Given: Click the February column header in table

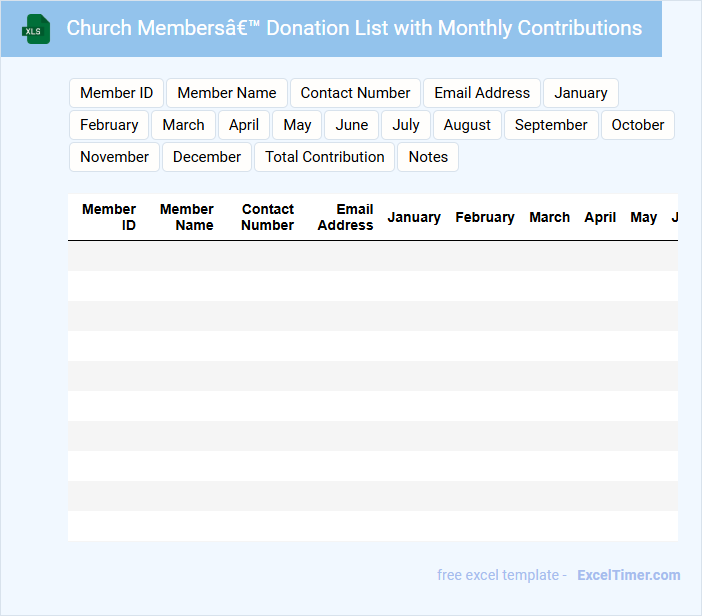Looking at the screenshot, I should pos(485,217).
